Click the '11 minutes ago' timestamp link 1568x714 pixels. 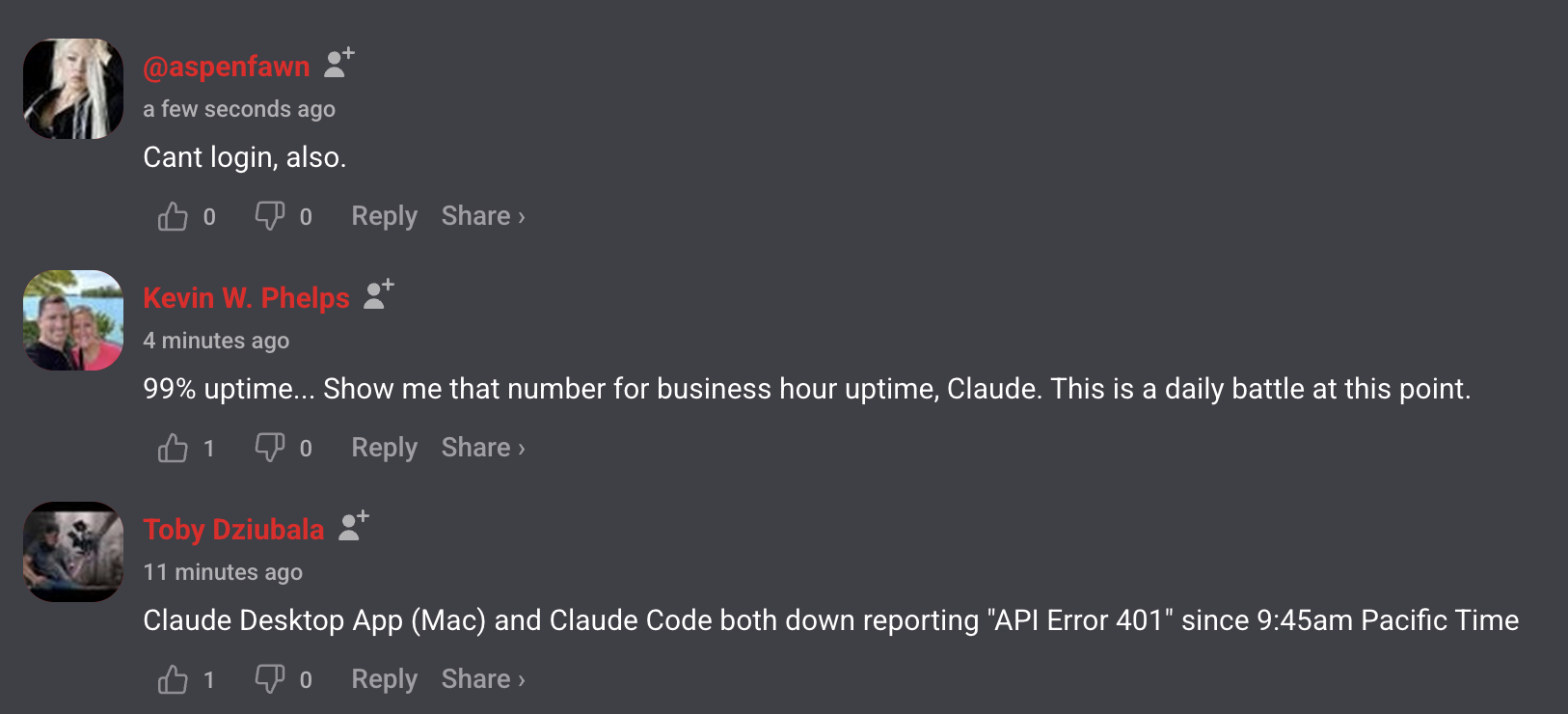[223, 571]
